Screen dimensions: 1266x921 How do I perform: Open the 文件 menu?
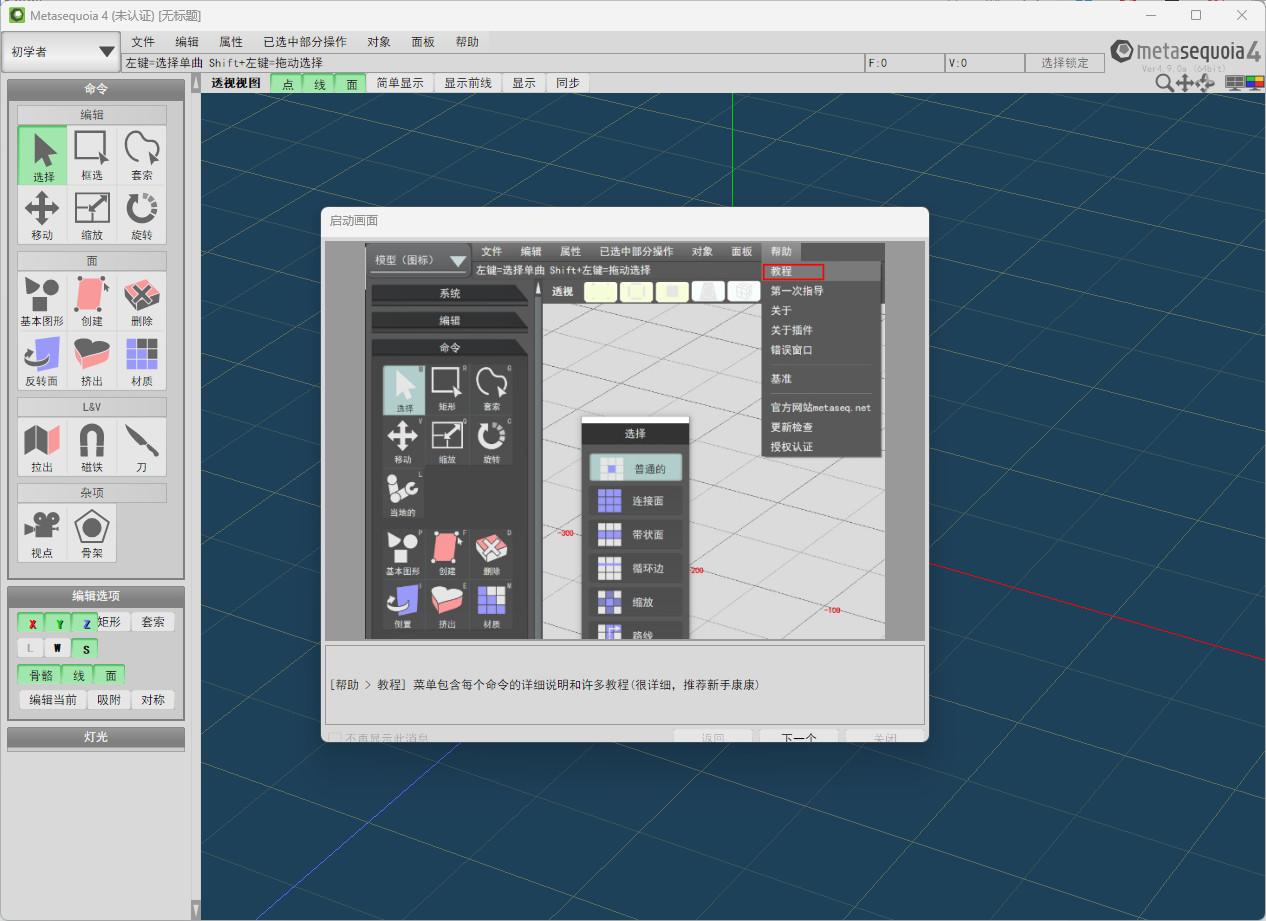[143, 42]
